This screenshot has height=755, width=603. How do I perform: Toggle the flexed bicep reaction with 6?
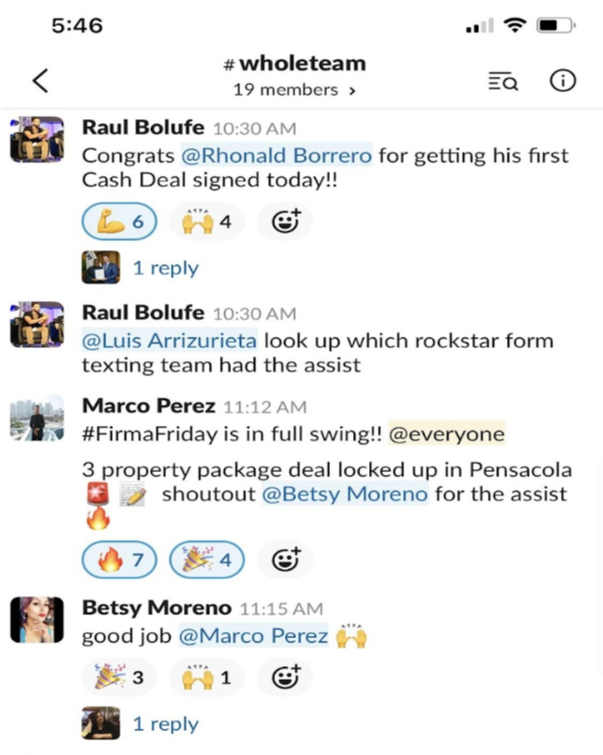119,222
